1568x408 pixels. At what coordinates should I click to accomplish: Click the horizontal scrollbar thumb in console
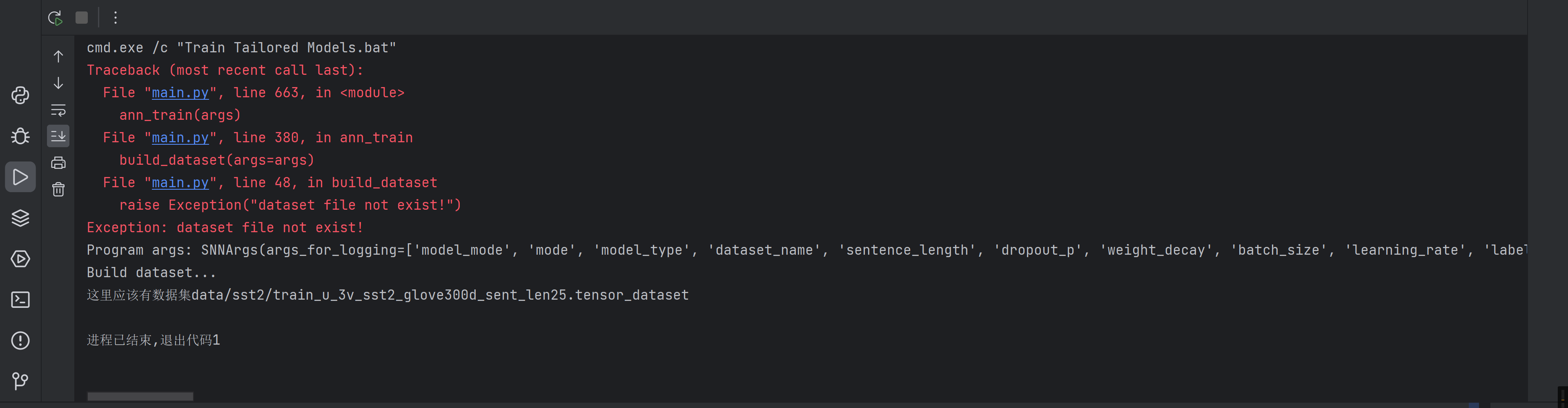click(x=140, y=397)
